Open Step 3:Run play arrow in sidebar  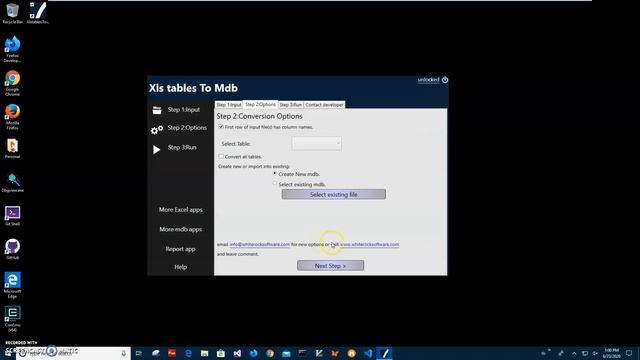pos(156,150)
